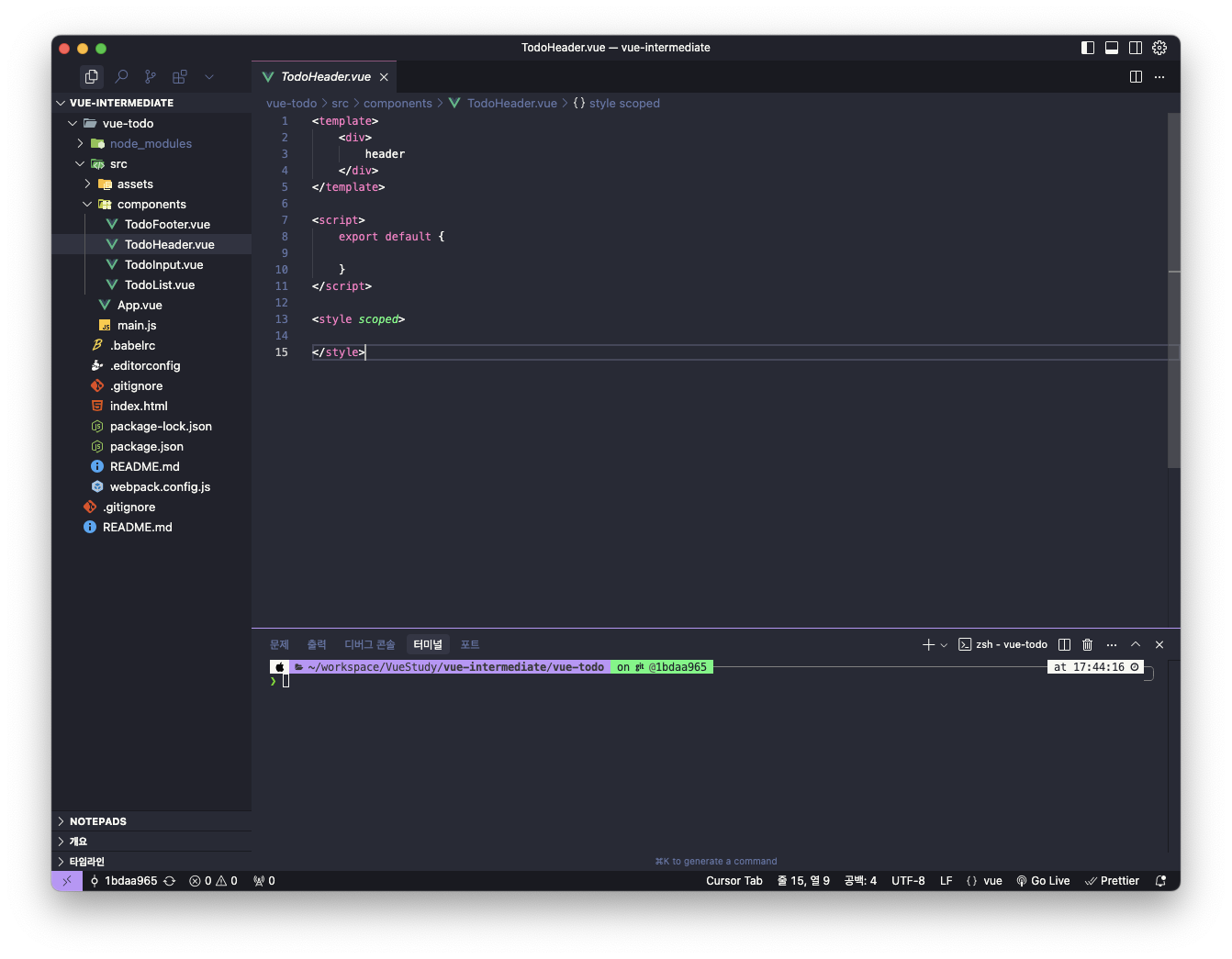Open the settings gear in title bar
Screen dimensions: 1232x959
[1159, 48]
